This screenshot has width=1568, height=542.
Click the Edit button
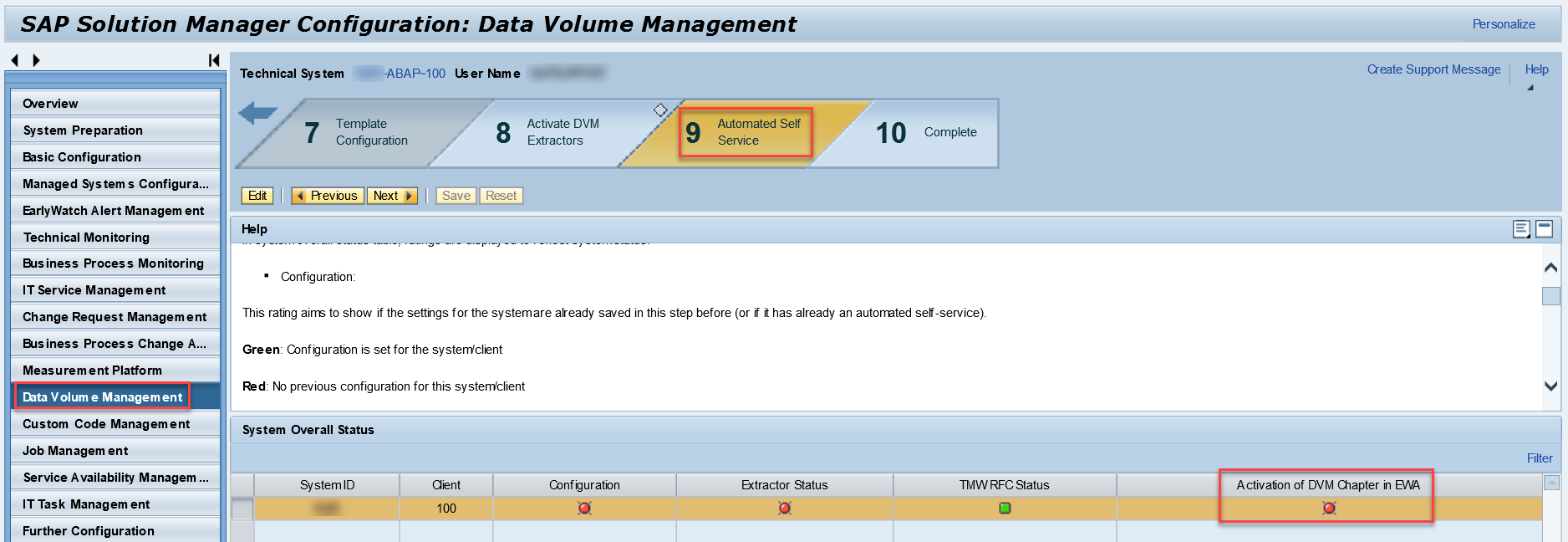pyautogui.click(x=257, y=196)
